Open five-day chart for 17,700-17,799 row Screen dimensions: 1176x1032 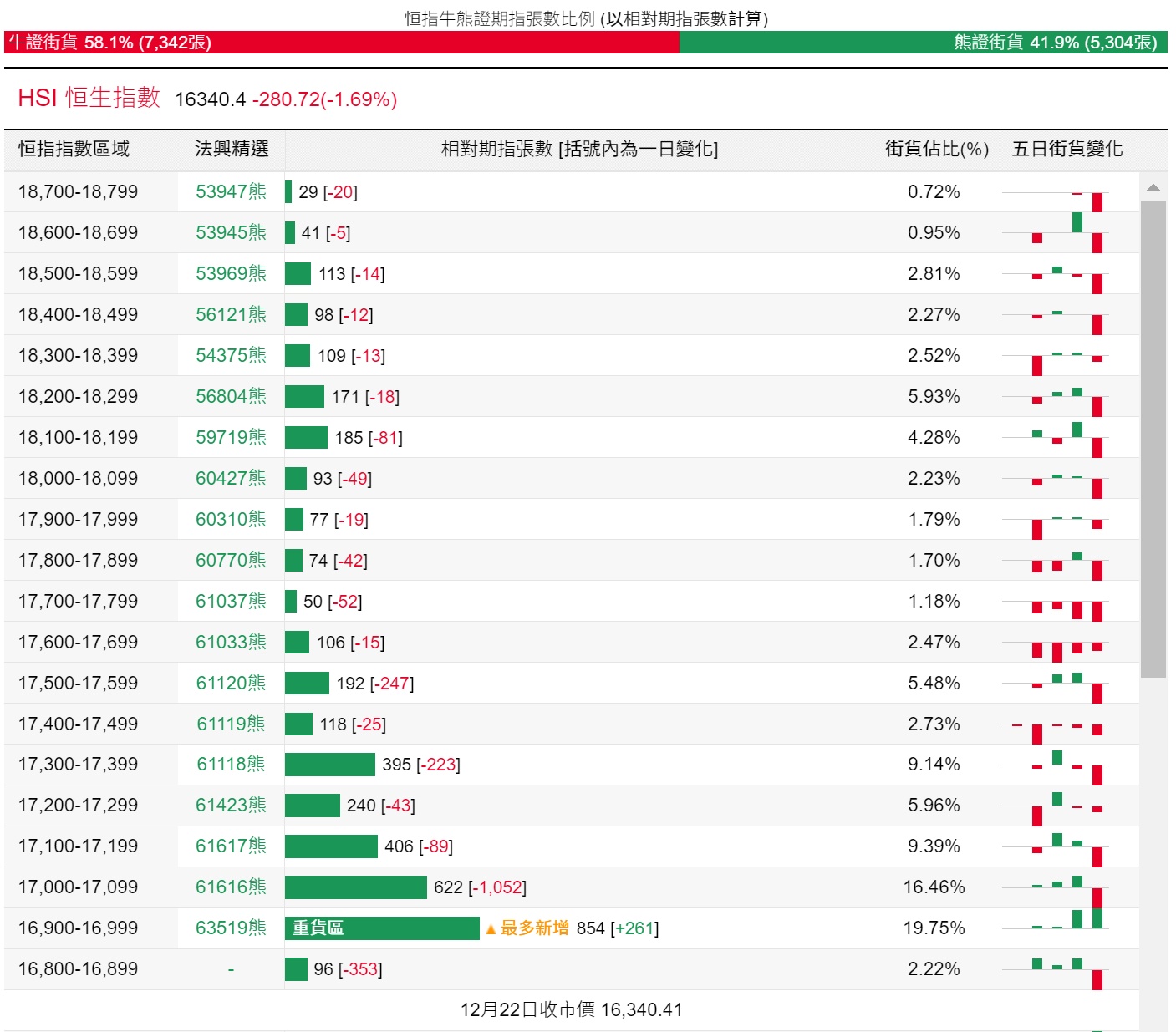pos(1056,601)
